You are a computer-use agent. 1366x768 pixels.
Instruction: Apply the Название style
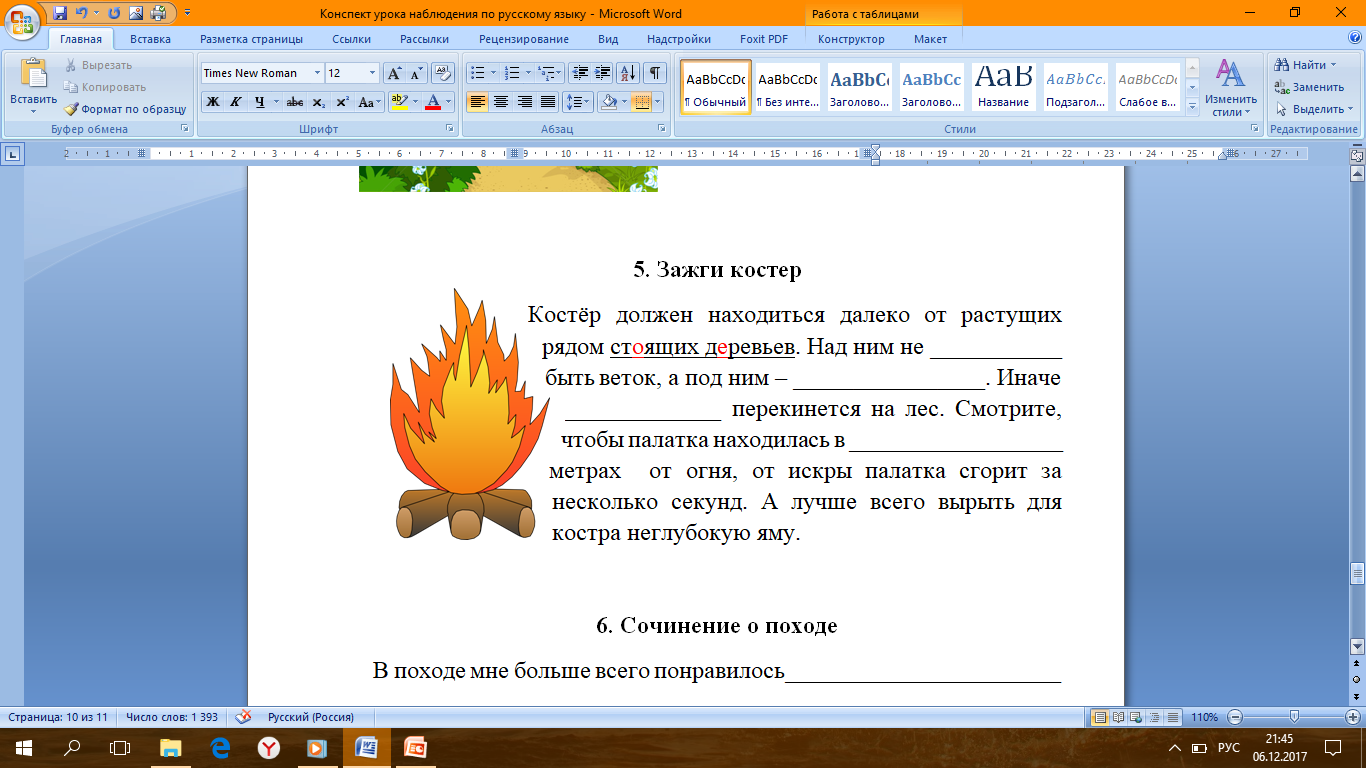(x=1004, y=87)
